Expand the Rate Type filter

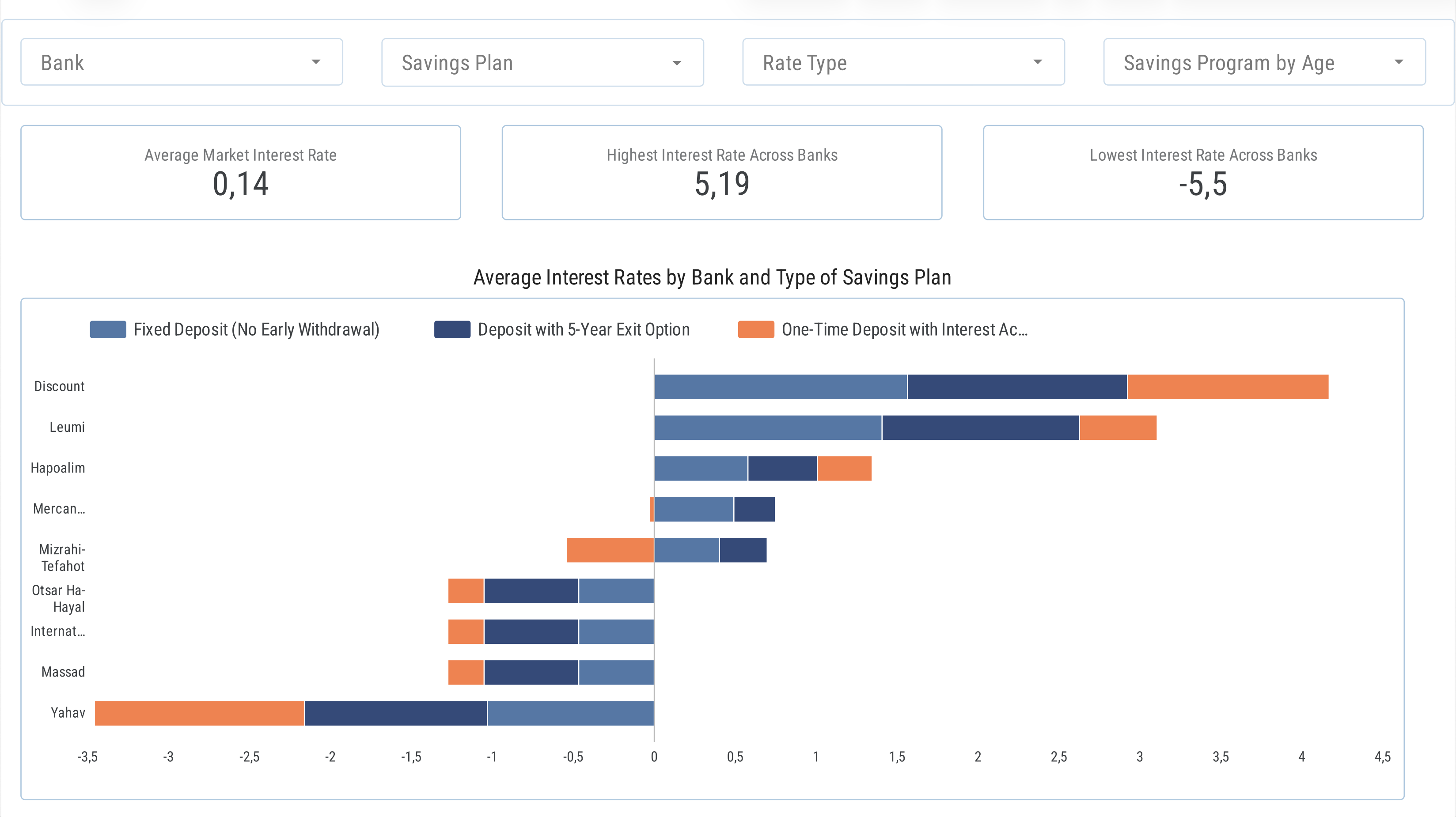pos(902,62)
